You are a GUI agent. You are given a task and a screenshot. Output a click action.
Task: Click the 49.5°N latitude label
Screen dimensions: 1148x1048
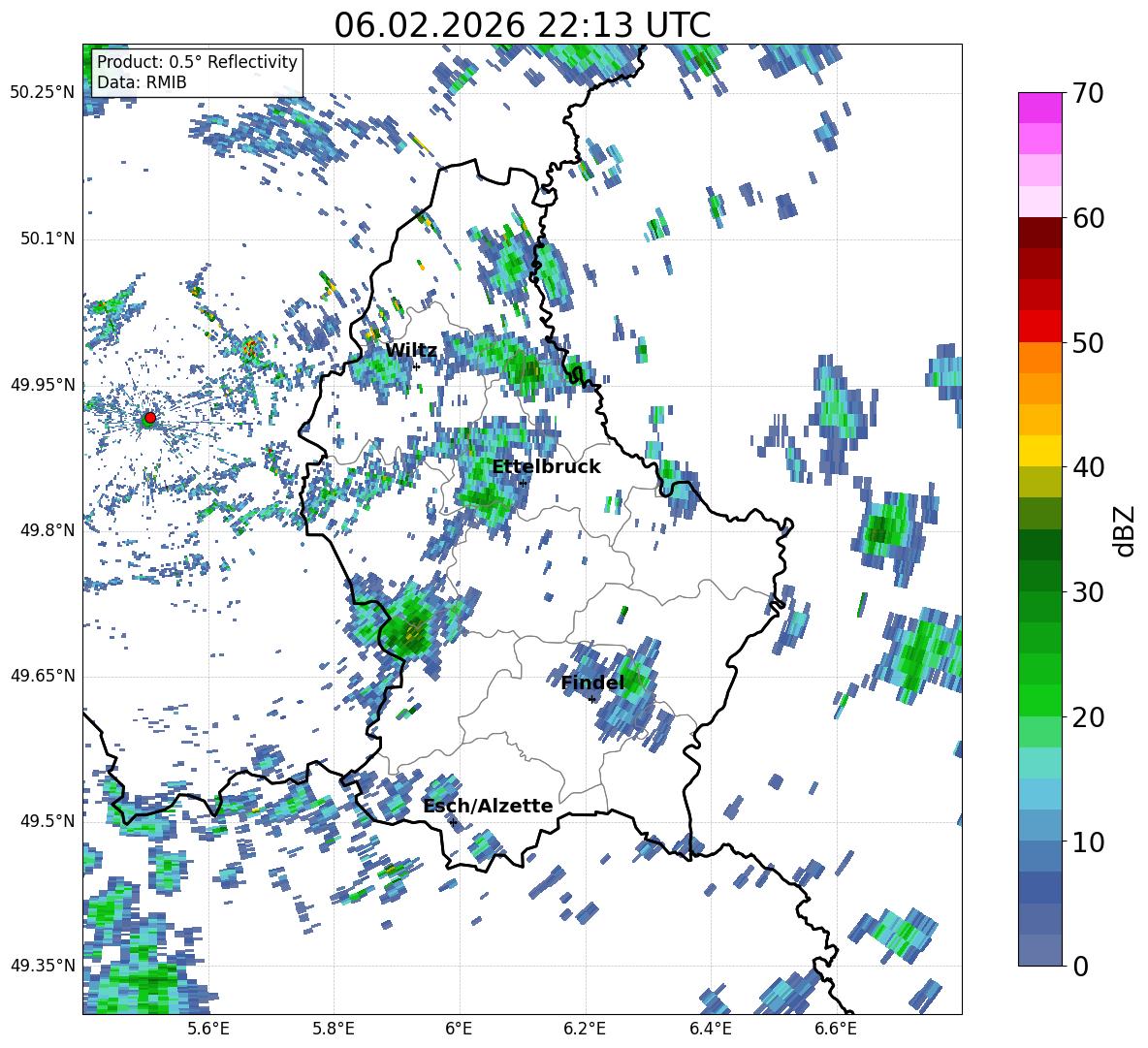[47, 820]
